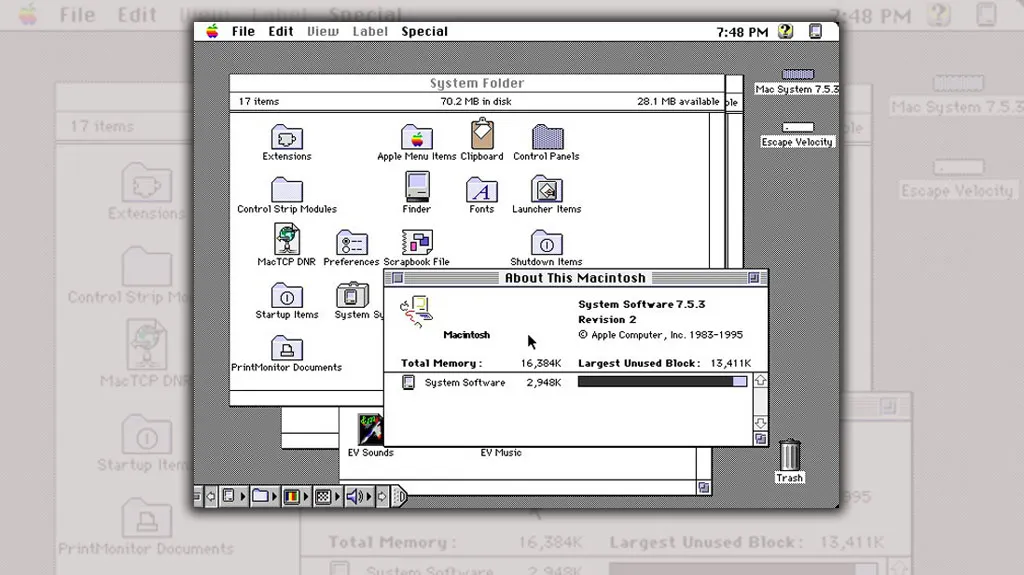Click the '28.1 MB available' text
The image size is (1024, 575).
pos(678,101)
